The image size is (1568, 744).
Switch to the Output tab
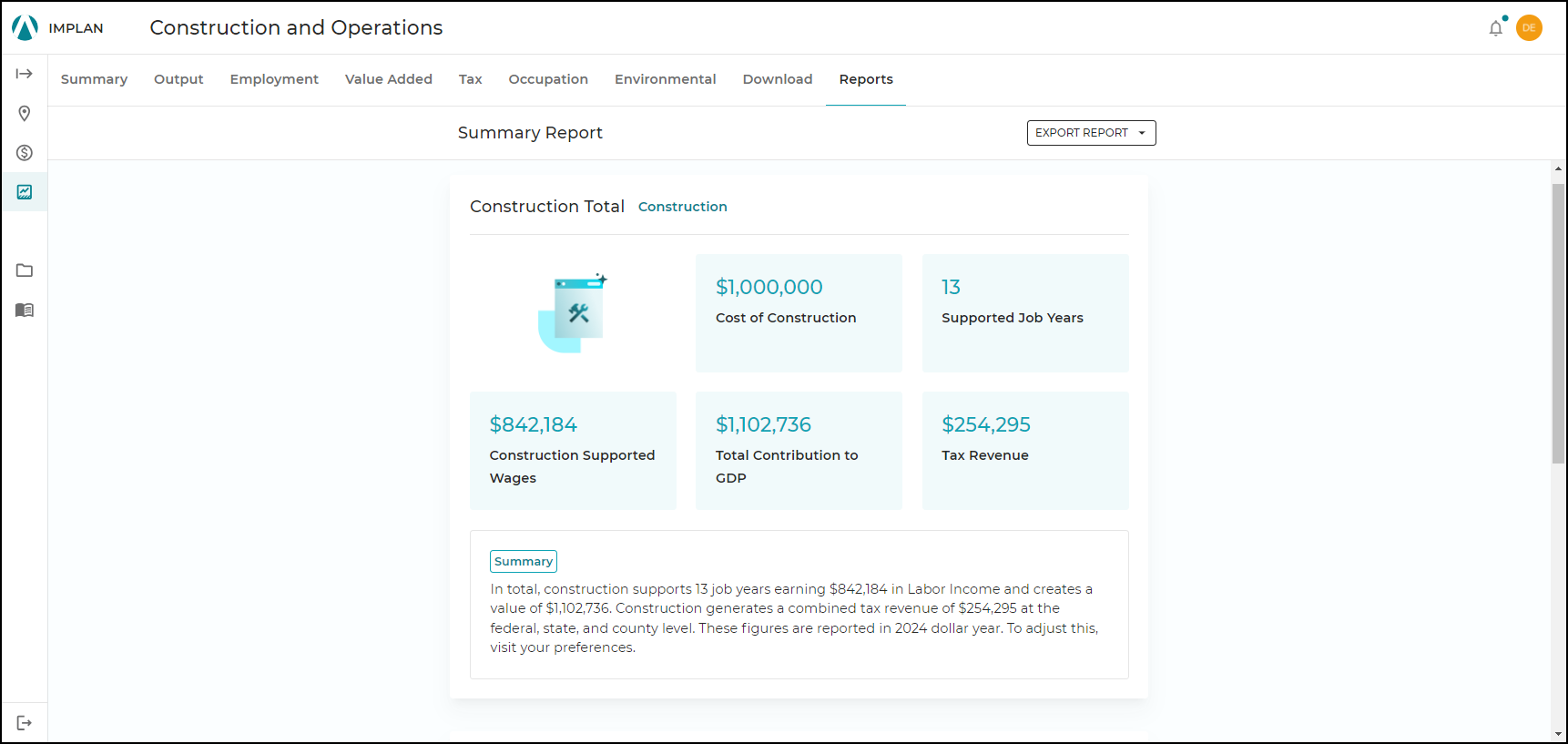[x=178, y=79]
